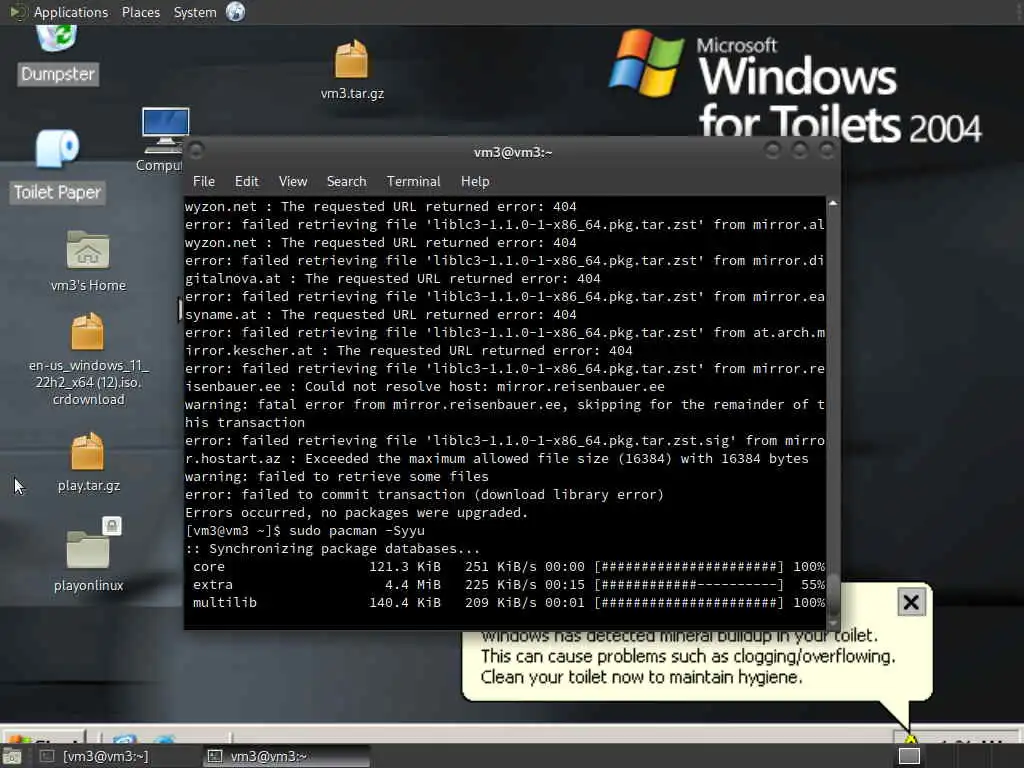Click the terminal vertical scrollbar track
1024x768 pixels.
[833, 415]
